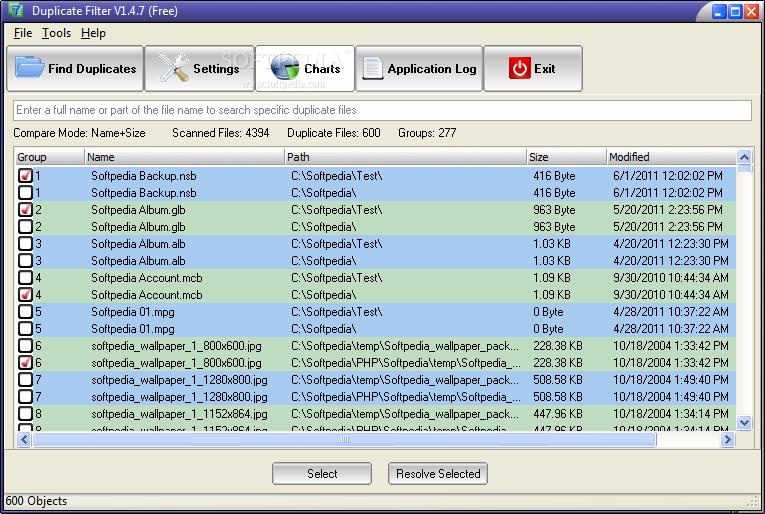Uncheck the Softpedia Account.mcb checked row
The image size is (765, 514).
click(25, 295)
